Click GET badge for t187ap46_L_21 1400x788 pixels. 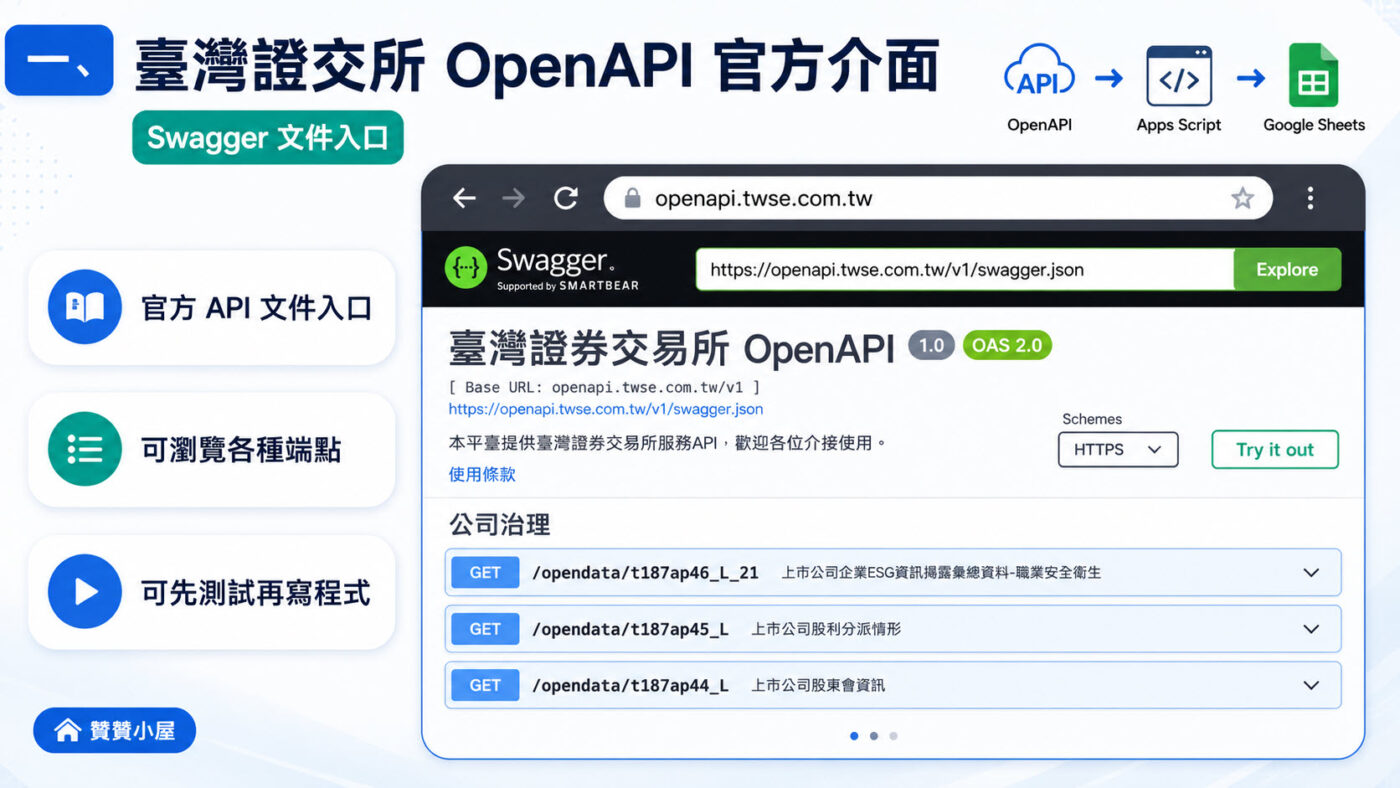click(485, 573)
